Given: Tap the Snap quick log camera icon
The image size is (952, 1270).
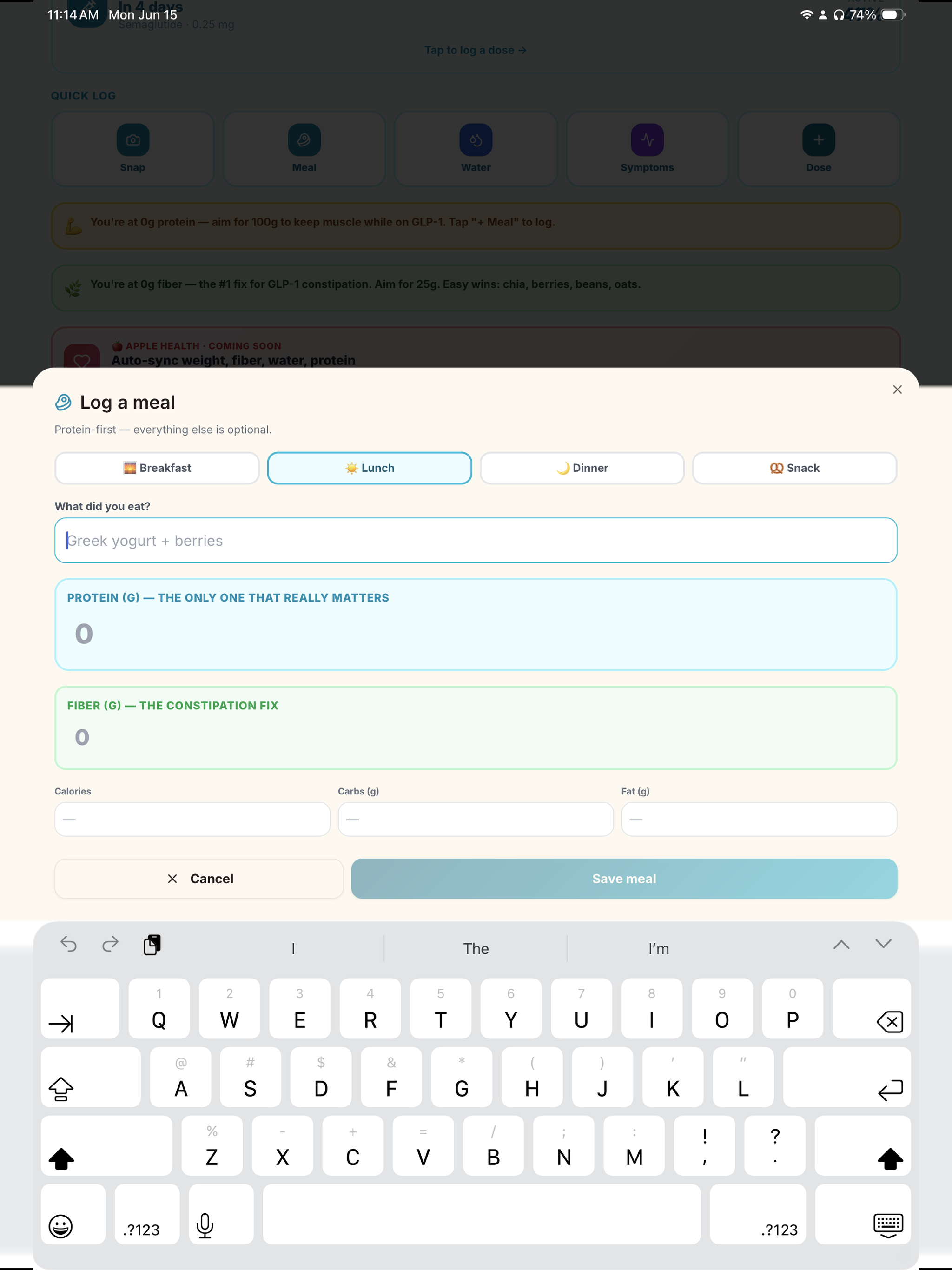Looking at the screenshot, I should click(x=132, y=139).
